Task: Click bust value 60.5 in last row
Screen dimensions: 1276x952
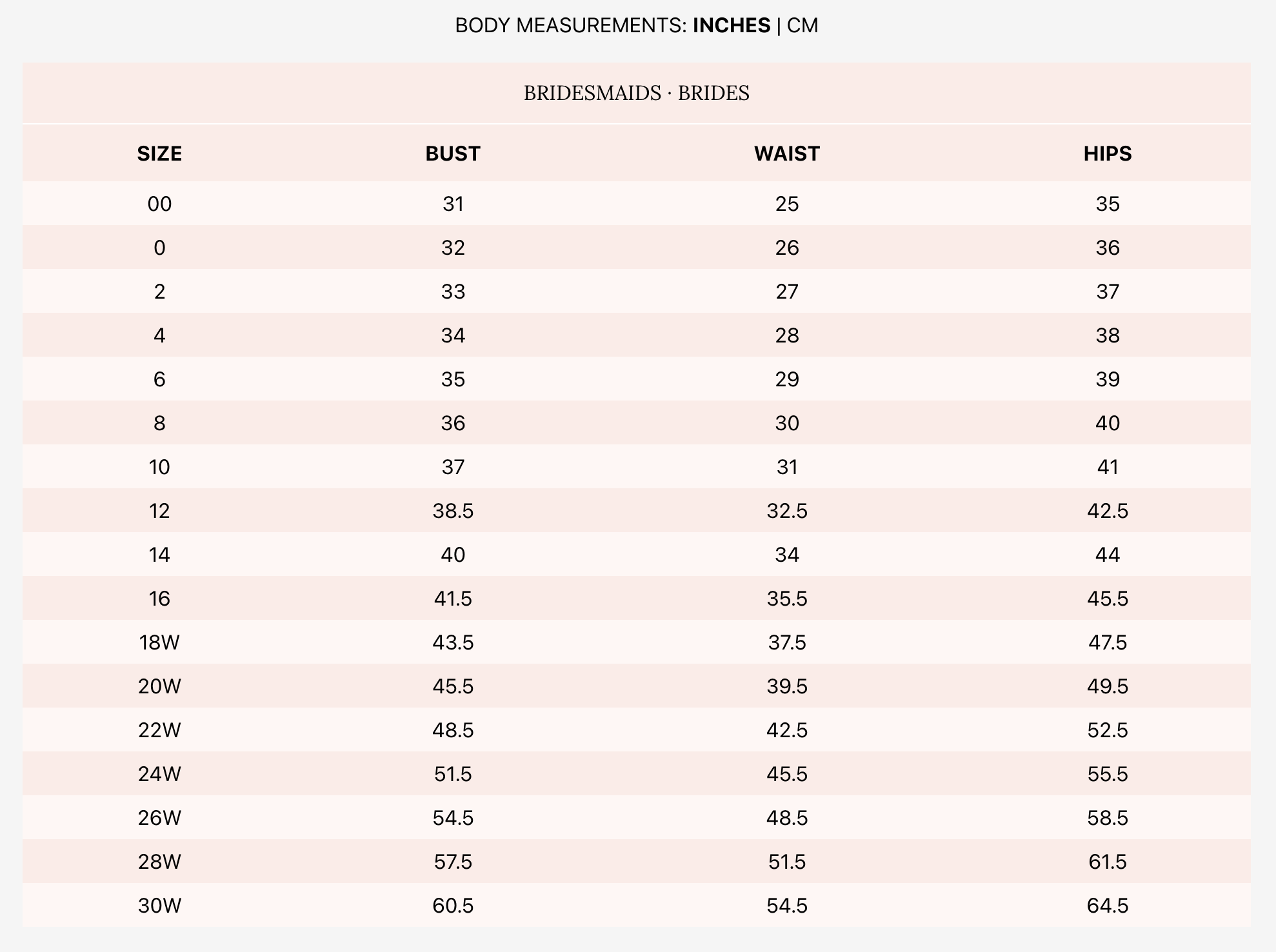Action: pyautogui.click(x=453, y=906)
